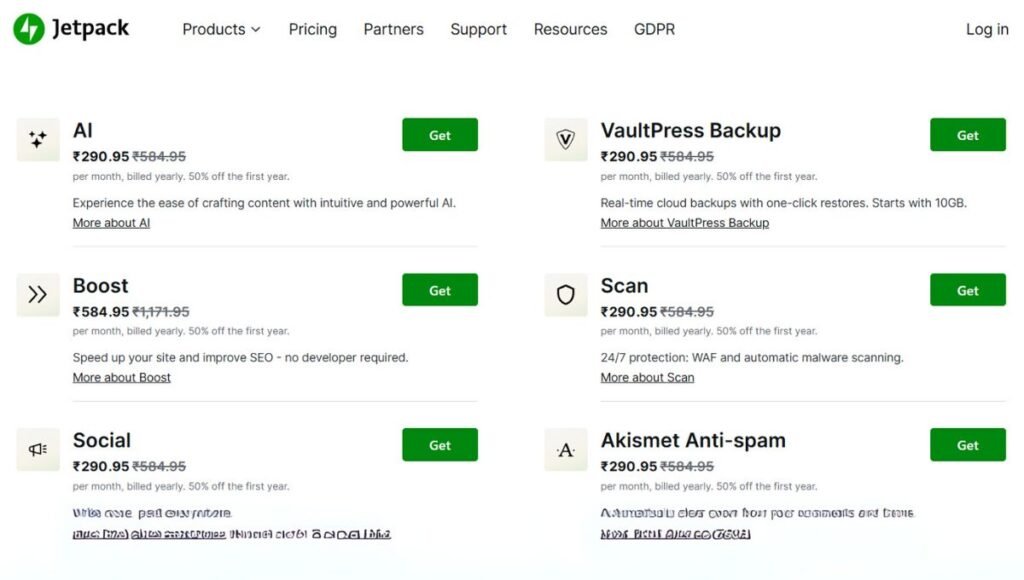
Task: Get the AI product
Action: tap(440, 135)
